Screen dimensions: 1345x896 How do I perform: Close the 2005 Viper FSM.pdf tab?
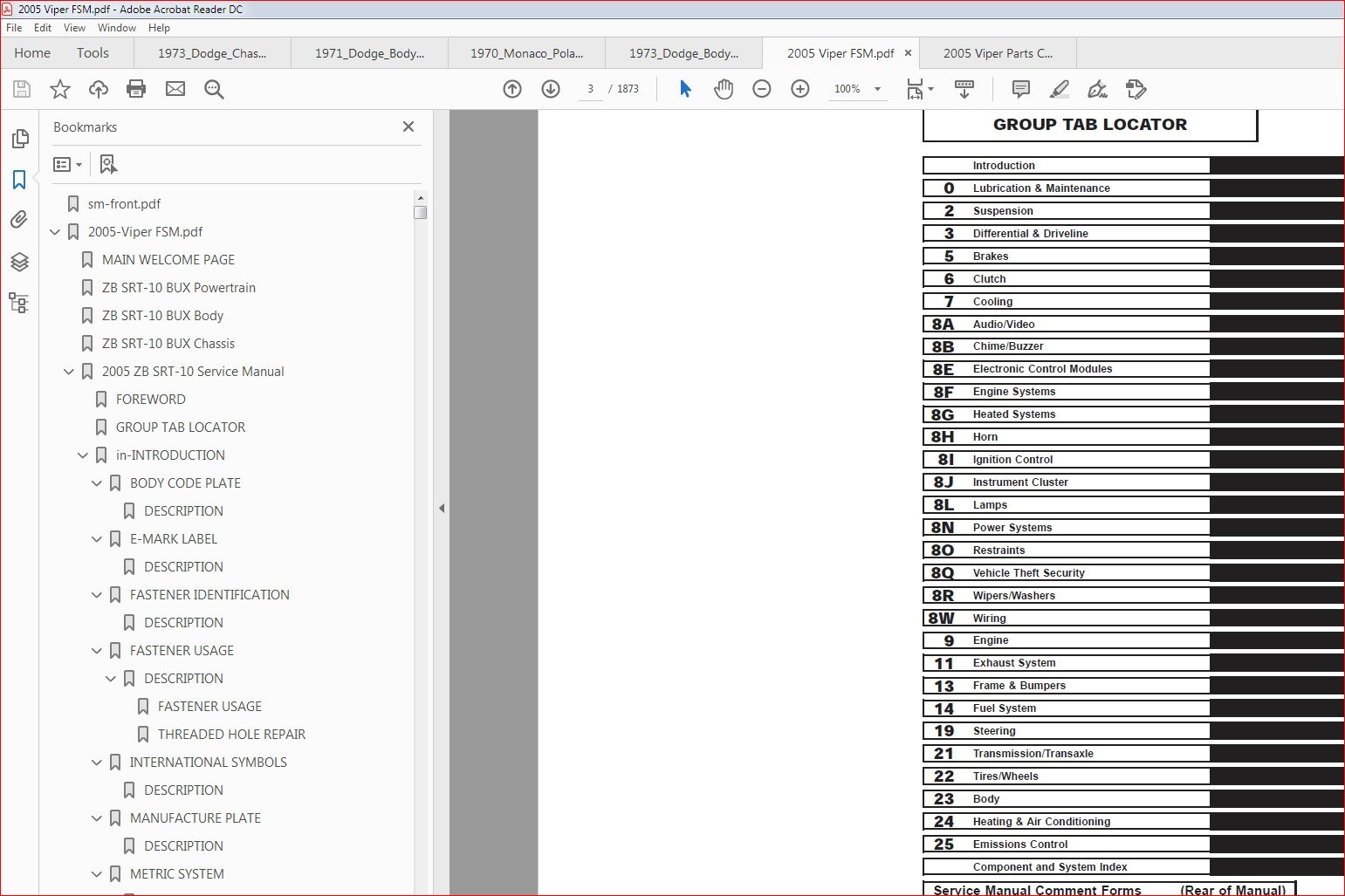[x=908, y=53]
